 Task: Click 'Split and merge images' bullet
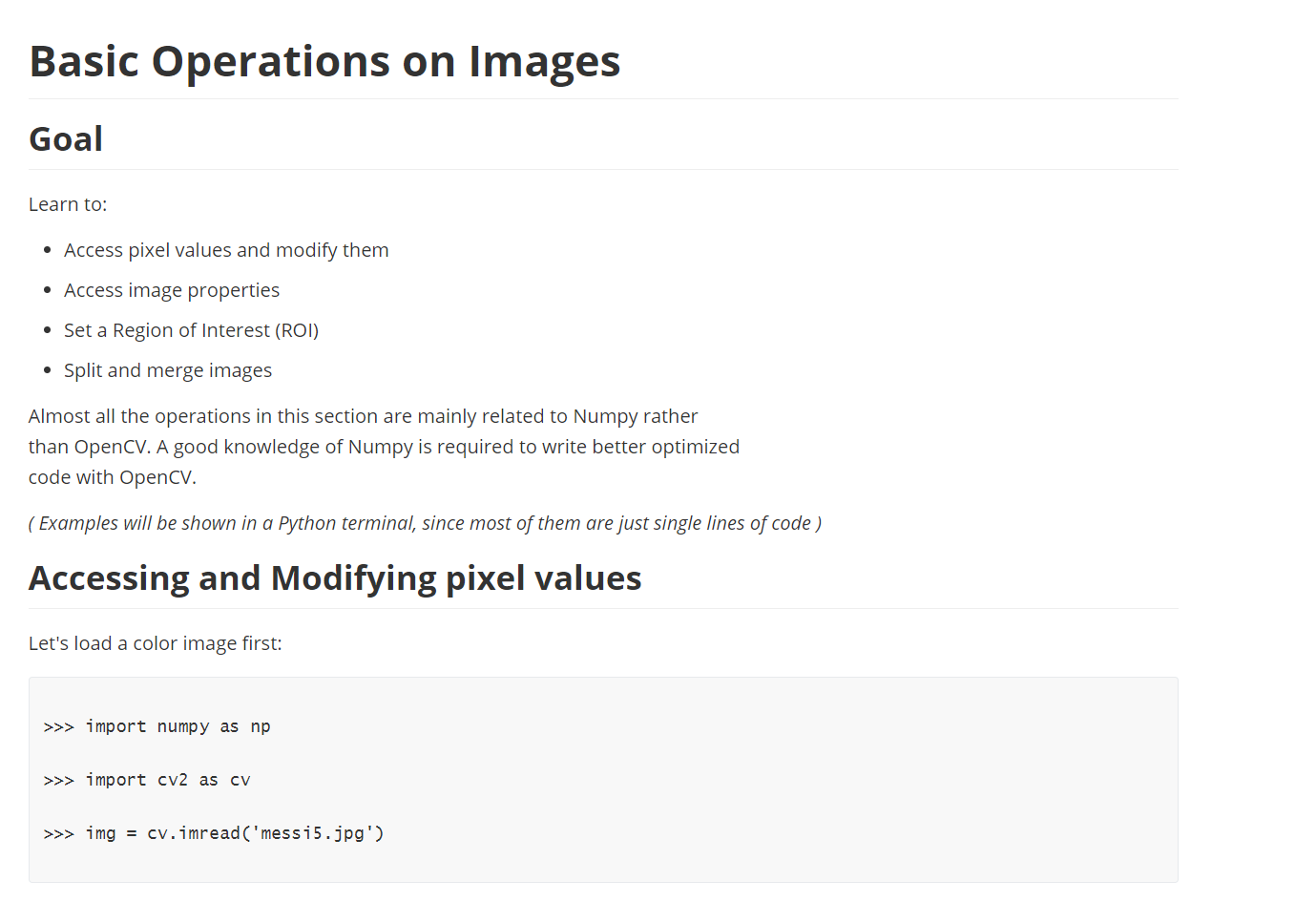point(168,370)
